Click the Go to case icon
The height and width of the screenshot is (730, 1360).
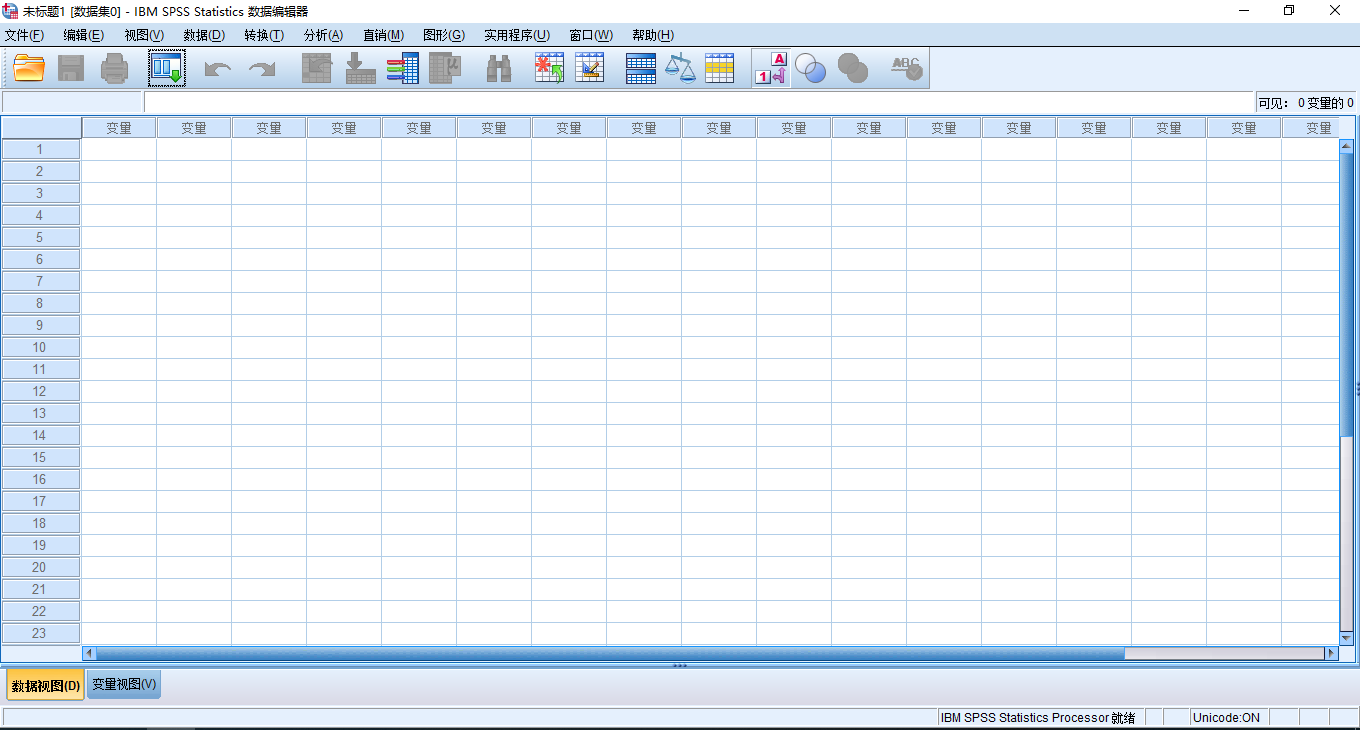[317, 68]
